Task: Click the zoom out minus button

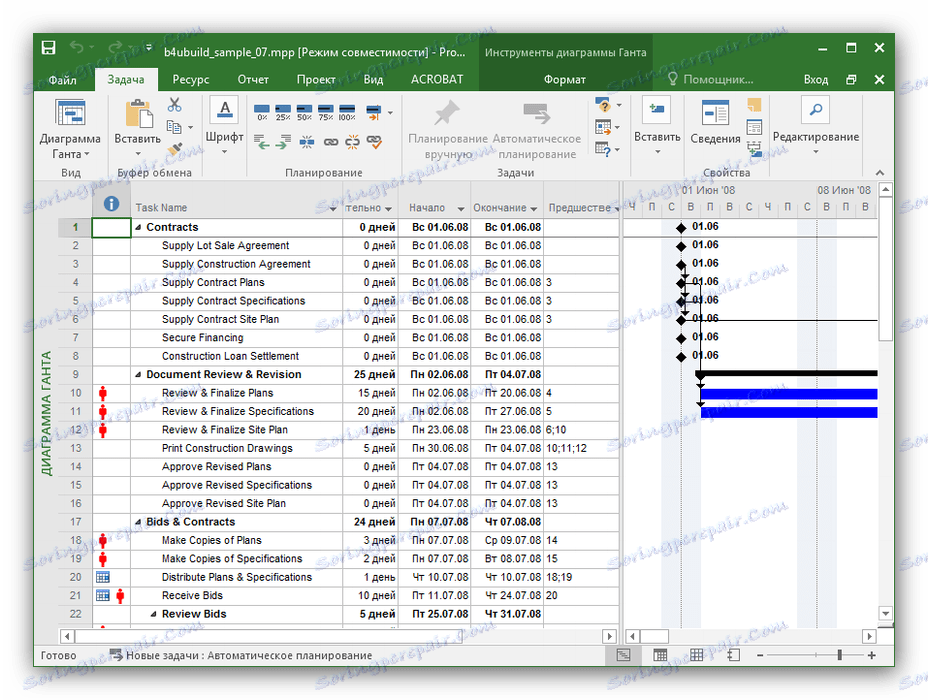Action: [760, 655]
